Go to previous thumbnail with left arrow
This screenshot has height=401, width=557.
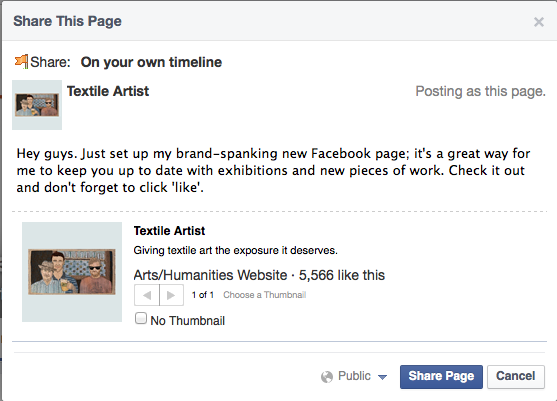click(x=147, y=295)
